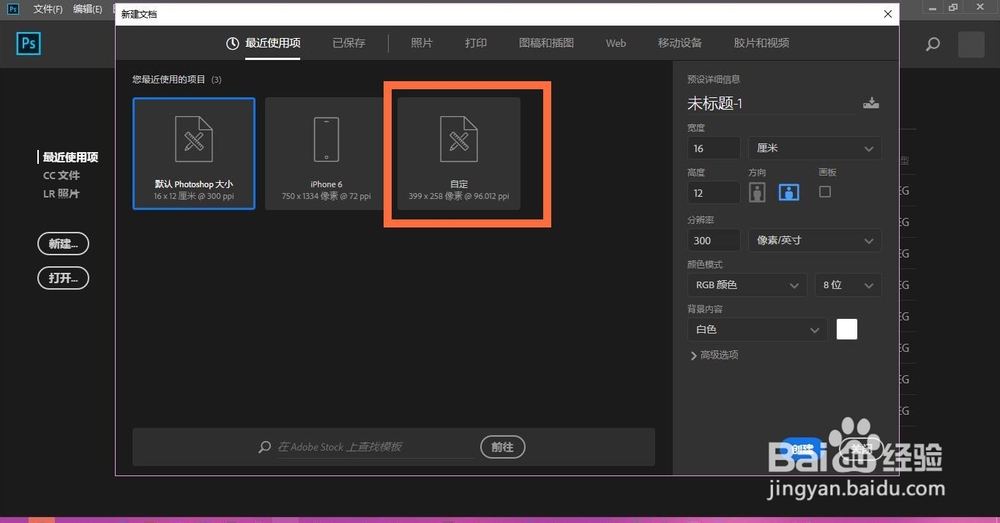Image resolution: width=1000 pixels, height=523 pixels.
Task: Click the white background color swatch
Action: [x=847, y=329]
